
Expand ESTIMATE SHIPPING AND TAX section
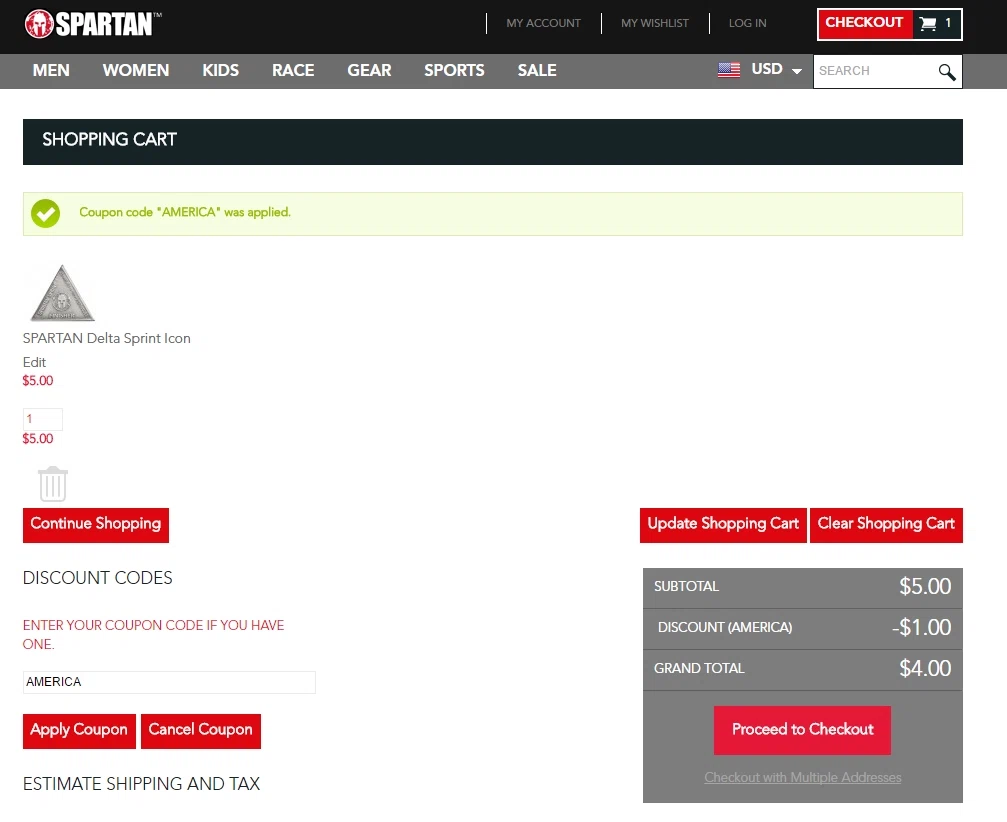[141, 783]
